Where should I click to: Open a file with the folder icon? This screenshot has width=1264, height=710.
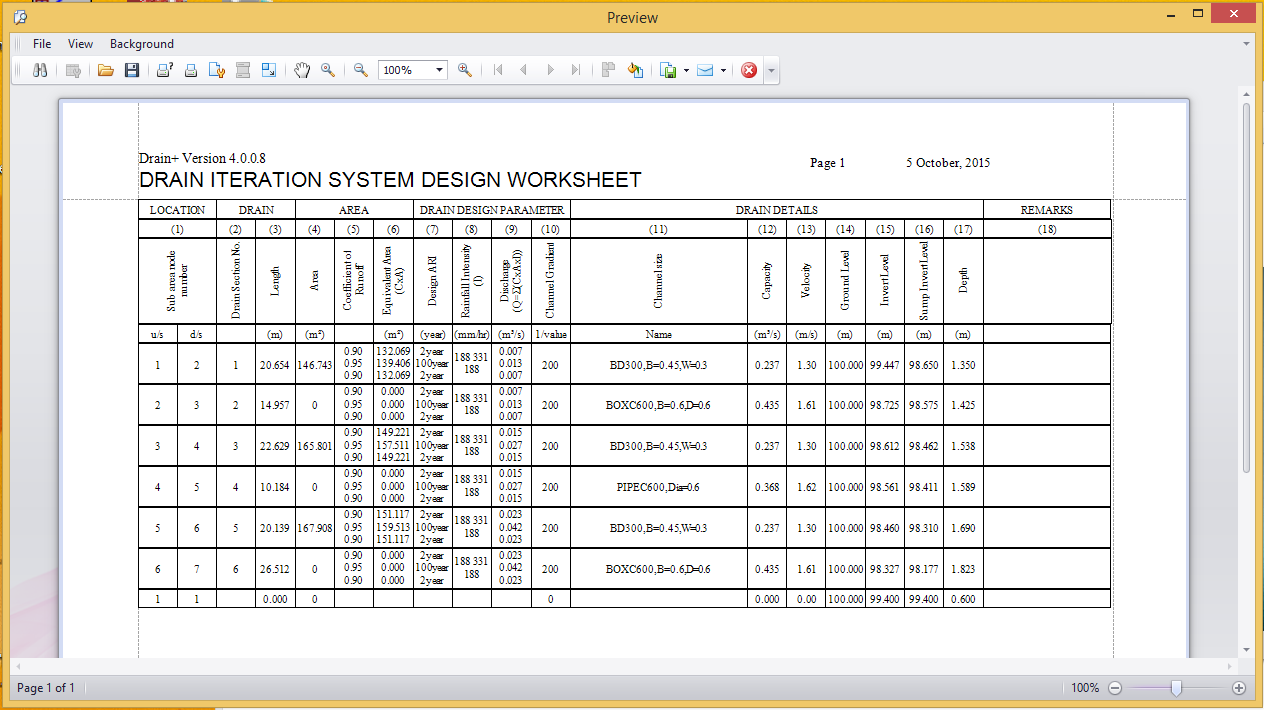tap(105, 70)
